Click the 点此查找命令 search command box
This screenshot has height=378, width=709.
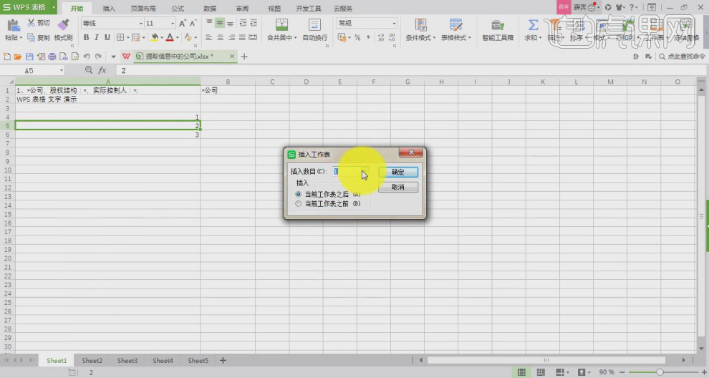682,57
